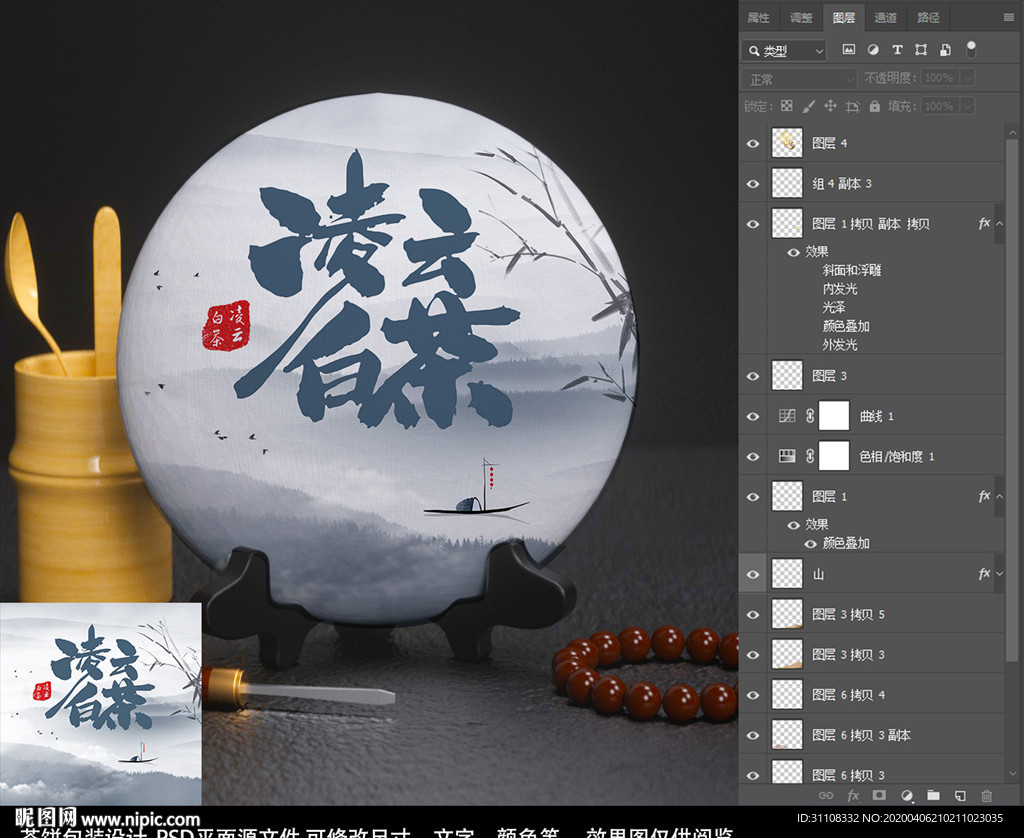This screenshot has height=838, width=1024.
Task: Delete layer trash icon
Action: click(x=987, y=796)
